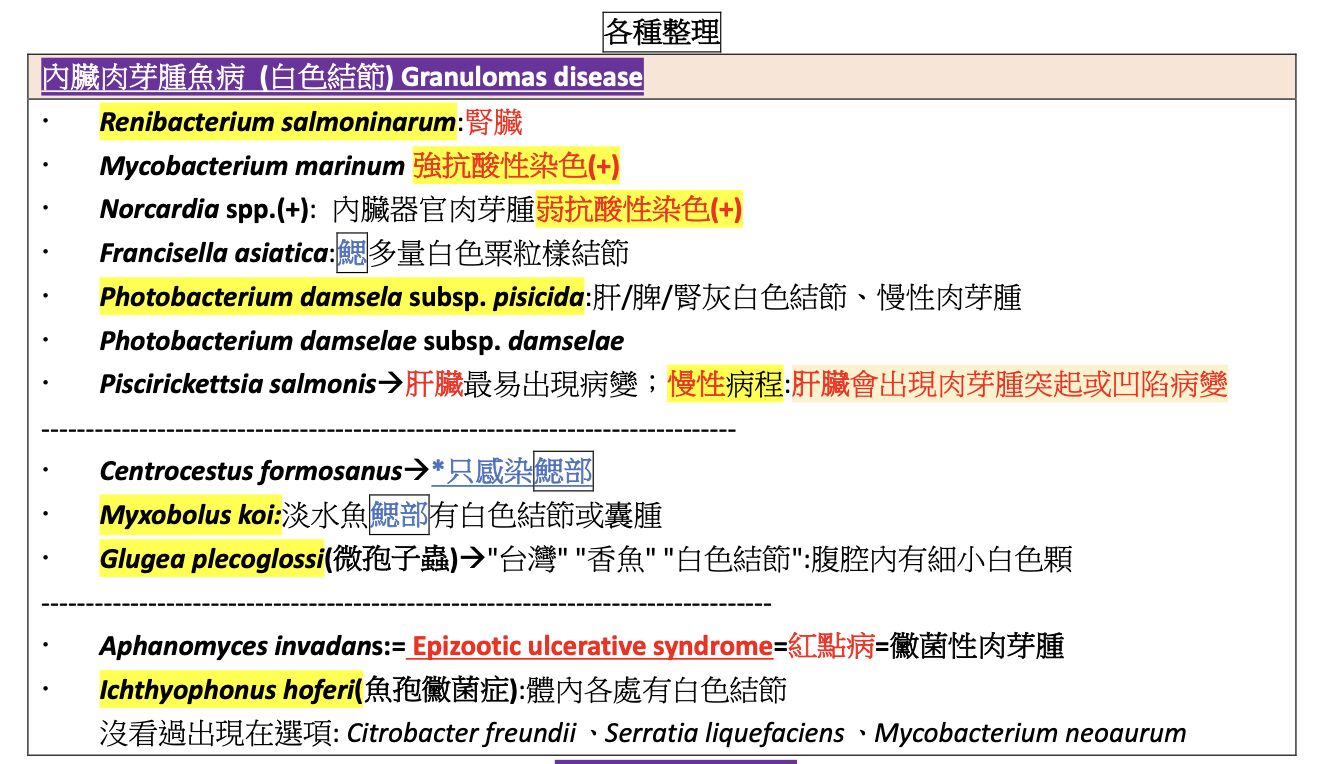Screen dimensions: 1324x764
Task: Select the Renibacterium salmoninarum highlighted text
Action: (x=277, y=123)
